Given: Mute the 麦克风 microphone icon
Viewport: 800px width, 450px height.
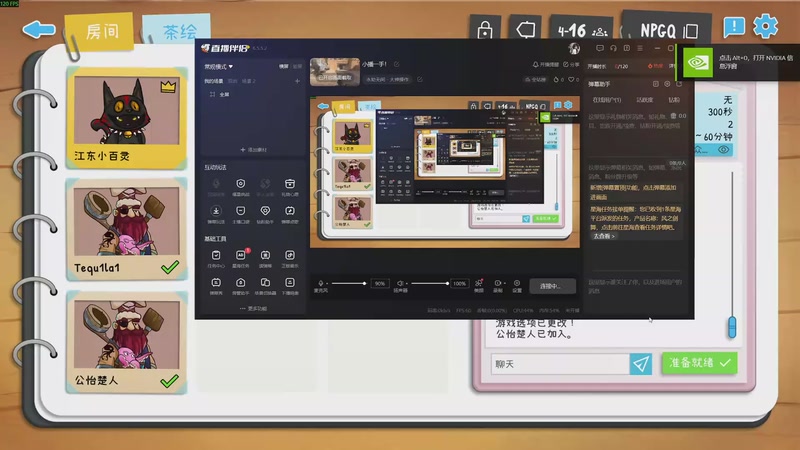Looking at the screenshot, I should pos(320,283).
